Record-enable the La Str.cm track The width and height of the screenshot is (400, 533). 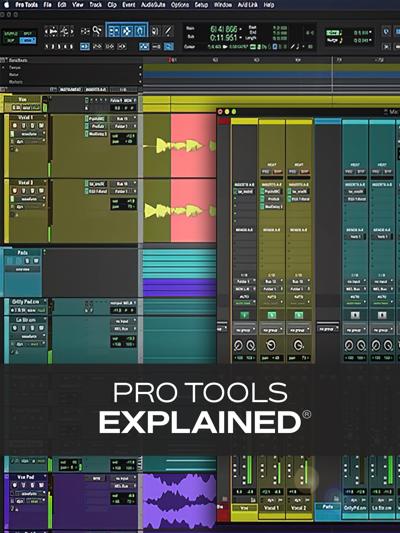[15, 328]
